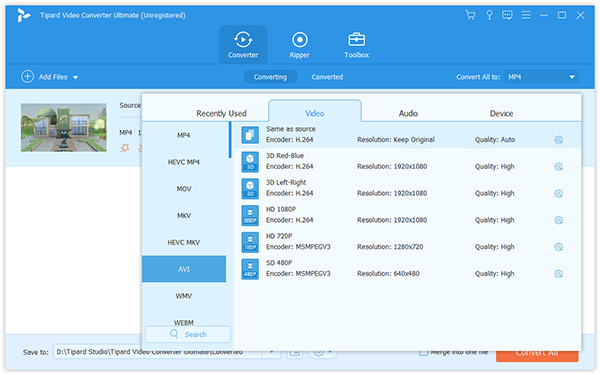The image size is (600, 375).
Task: Open settings gear for SD 480P
Action: [558, 274]
